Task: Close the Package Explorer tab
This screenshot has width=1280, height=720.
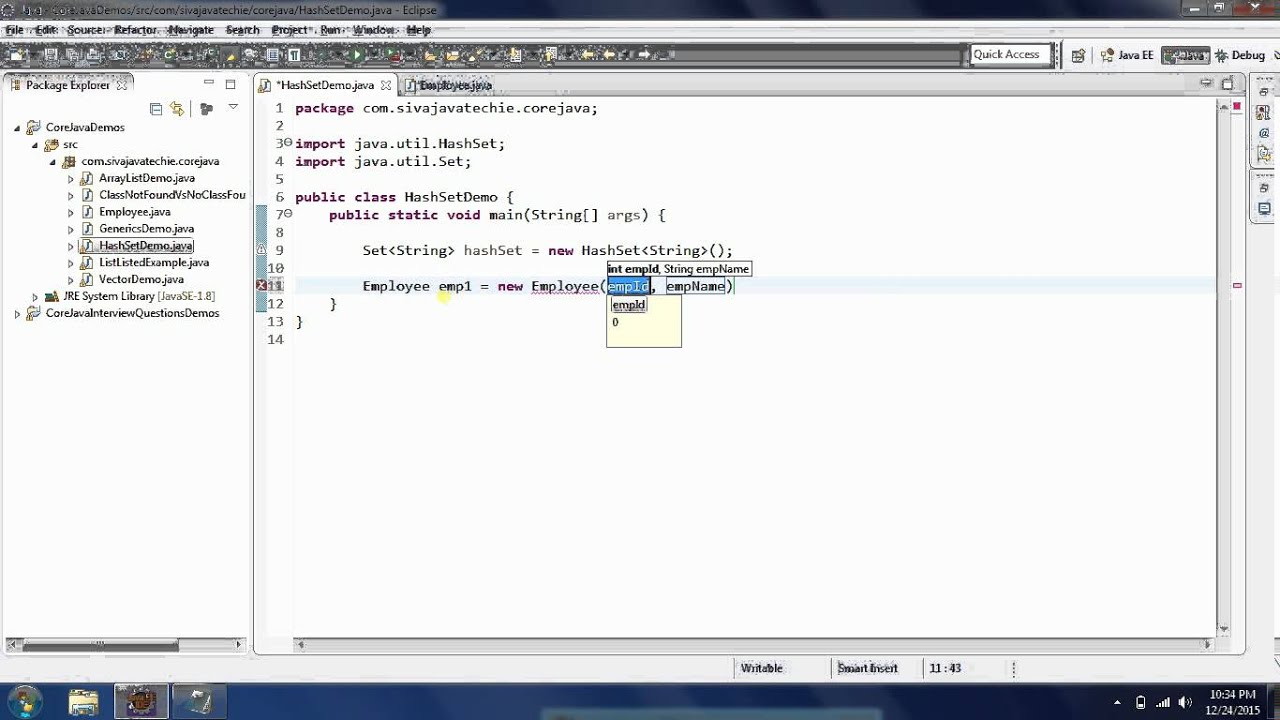Action: (122, 85)
